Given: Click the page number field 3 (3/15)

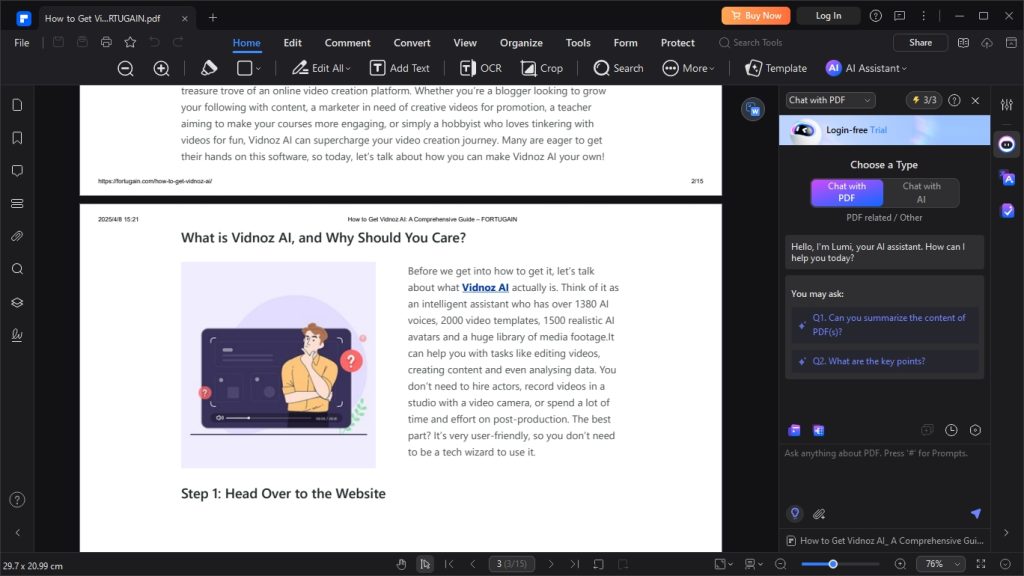Looking at the screenshot, I should 511,564.
